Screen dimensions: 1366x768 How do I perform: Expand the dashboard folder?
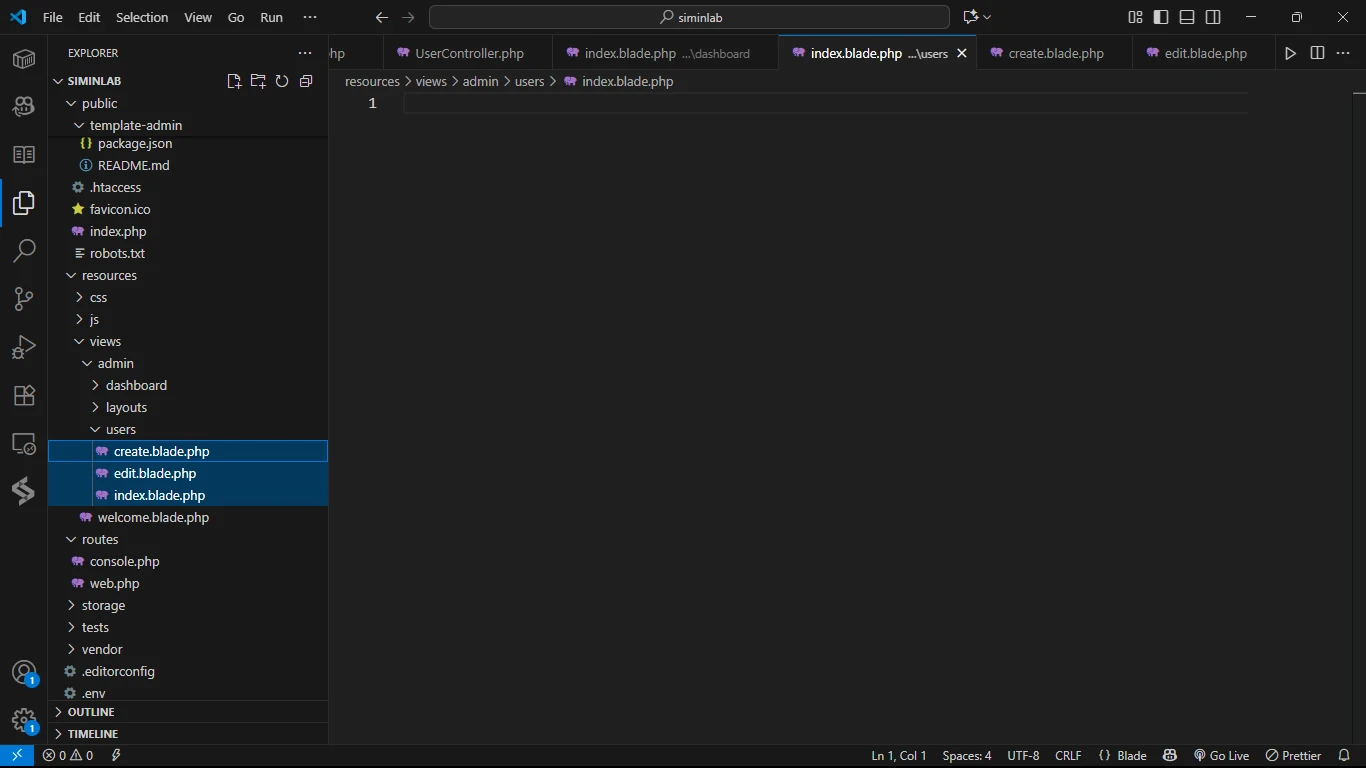[136, 385]
